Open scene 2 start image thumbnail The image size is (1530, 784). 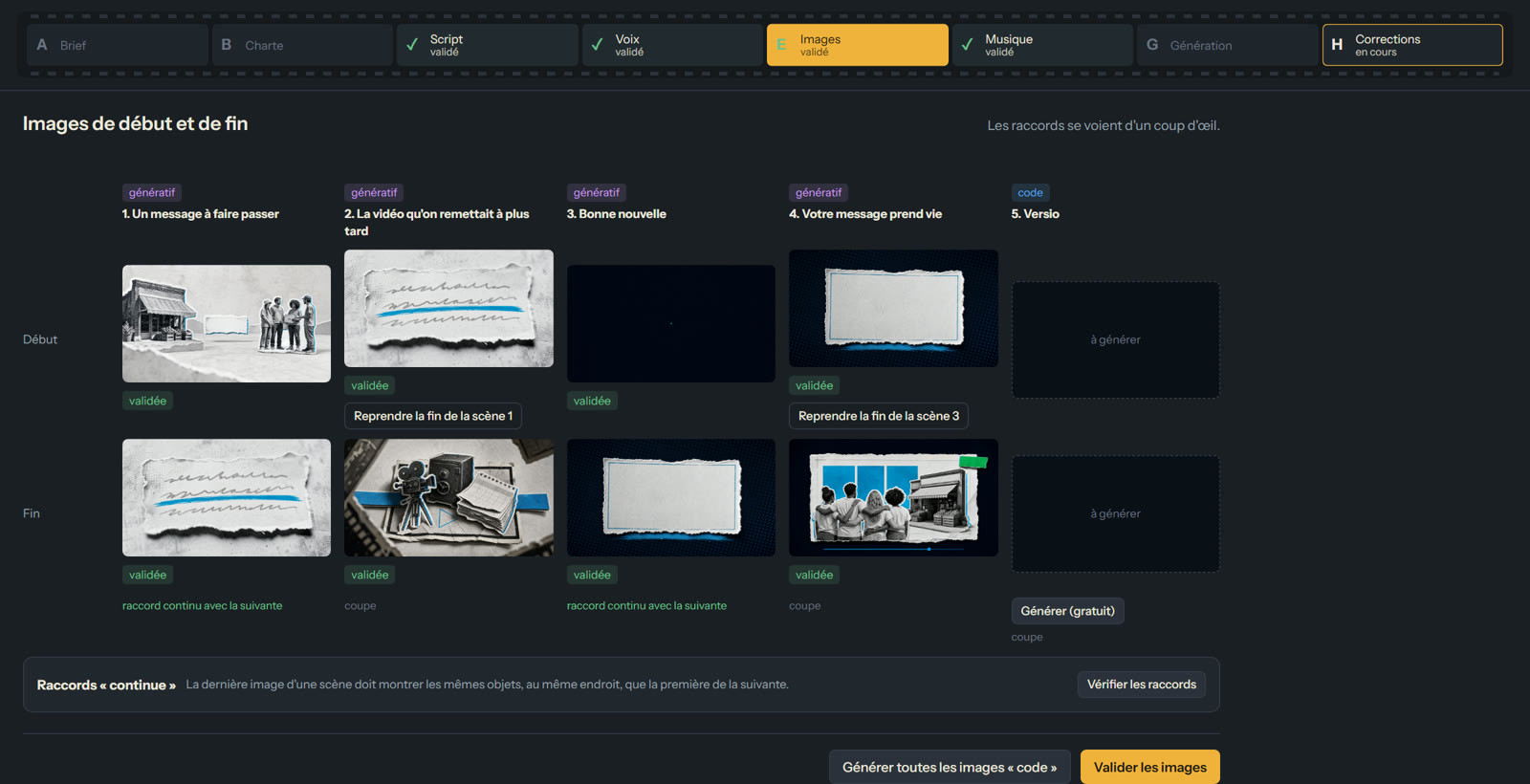tap(448, 308)
